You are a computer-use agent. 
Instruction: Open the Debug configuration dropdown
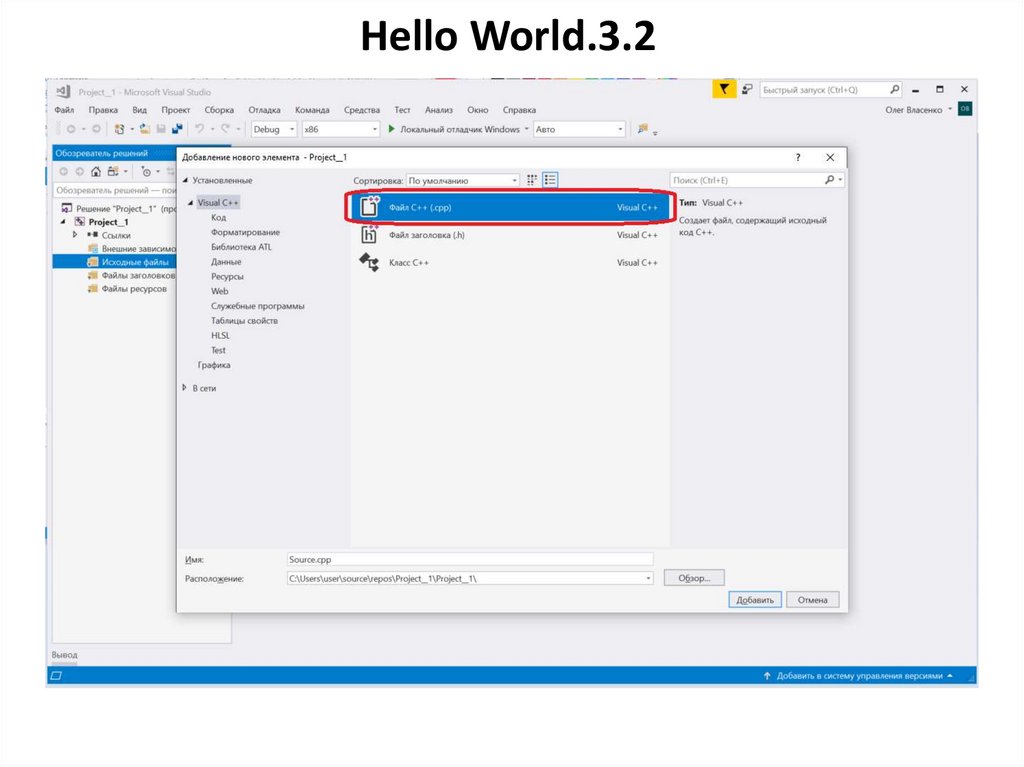point(274,129)
